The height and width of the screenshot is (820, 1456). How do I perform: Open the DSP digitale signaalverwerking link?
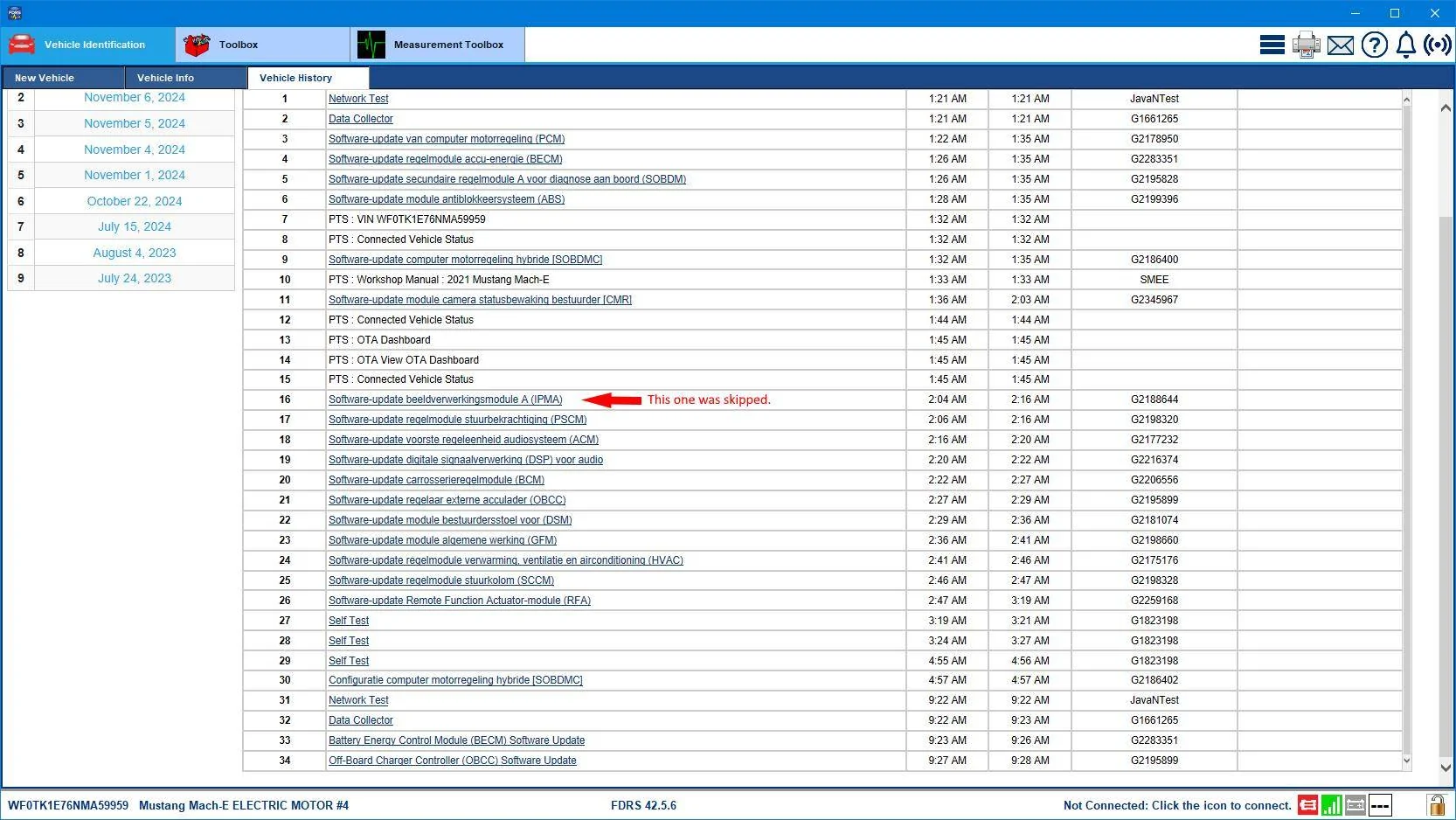coord(466,460)
